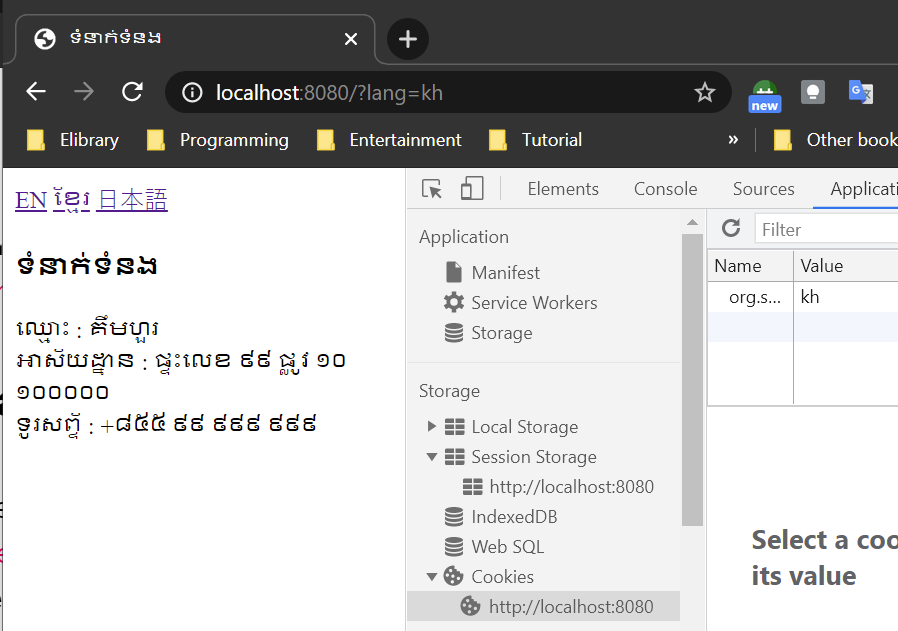The width and height of the screenshot is (898, 631).
Task: Refresh the cookies table
Action: coord(731,229)
